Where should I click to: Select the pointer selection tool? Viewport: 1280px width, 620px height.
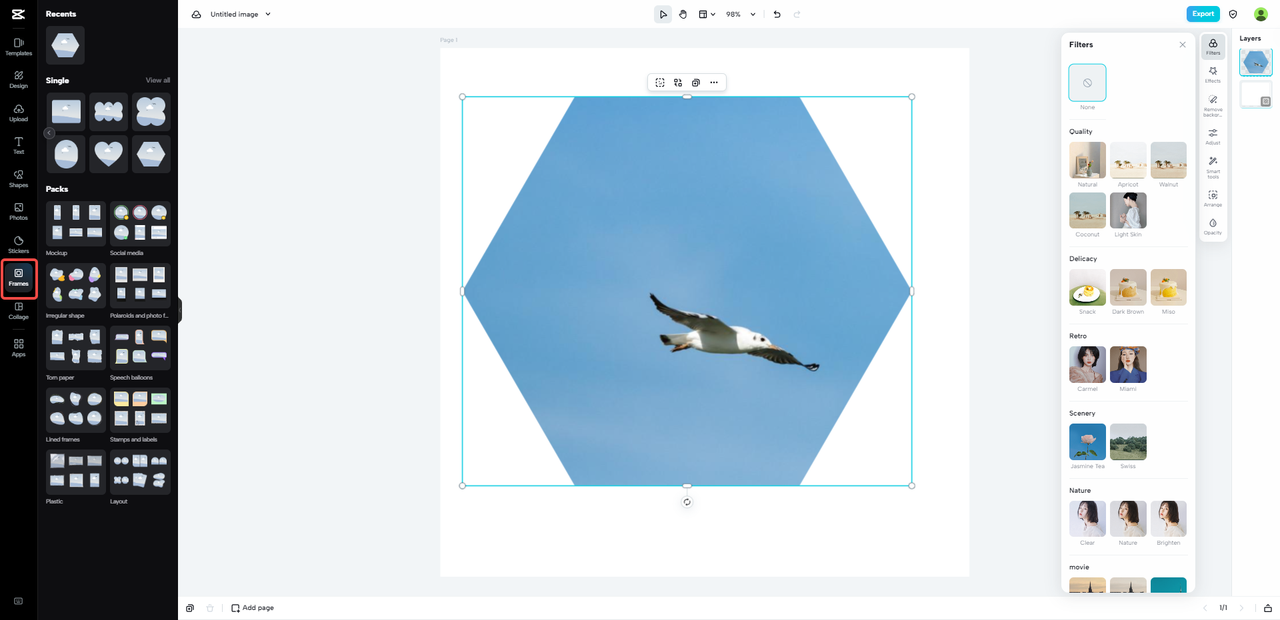point(663,14)
